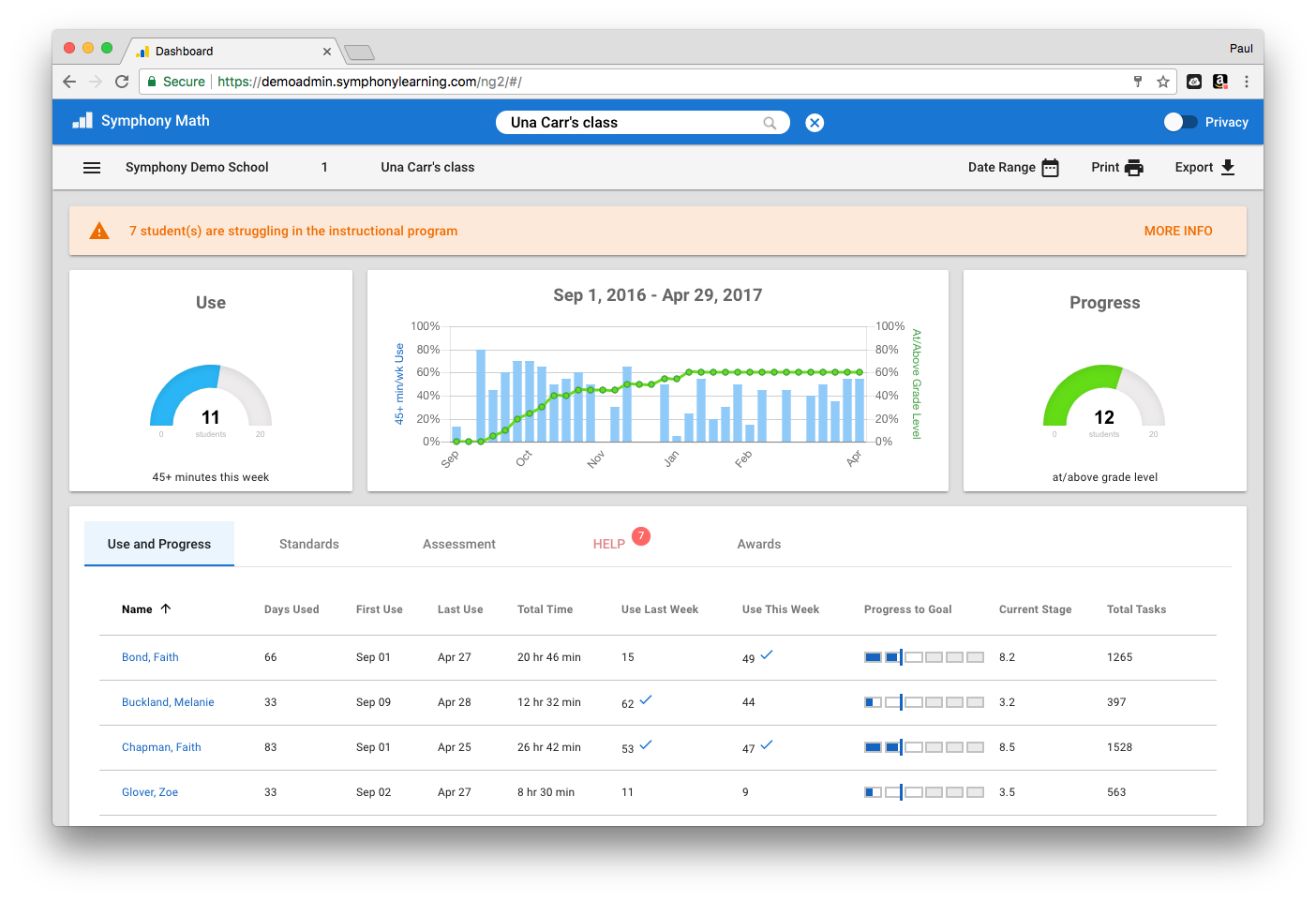This screenshot has width=1316, height=901.
Task: Click Una Carr's class breadcrumb
Action: 427,167
